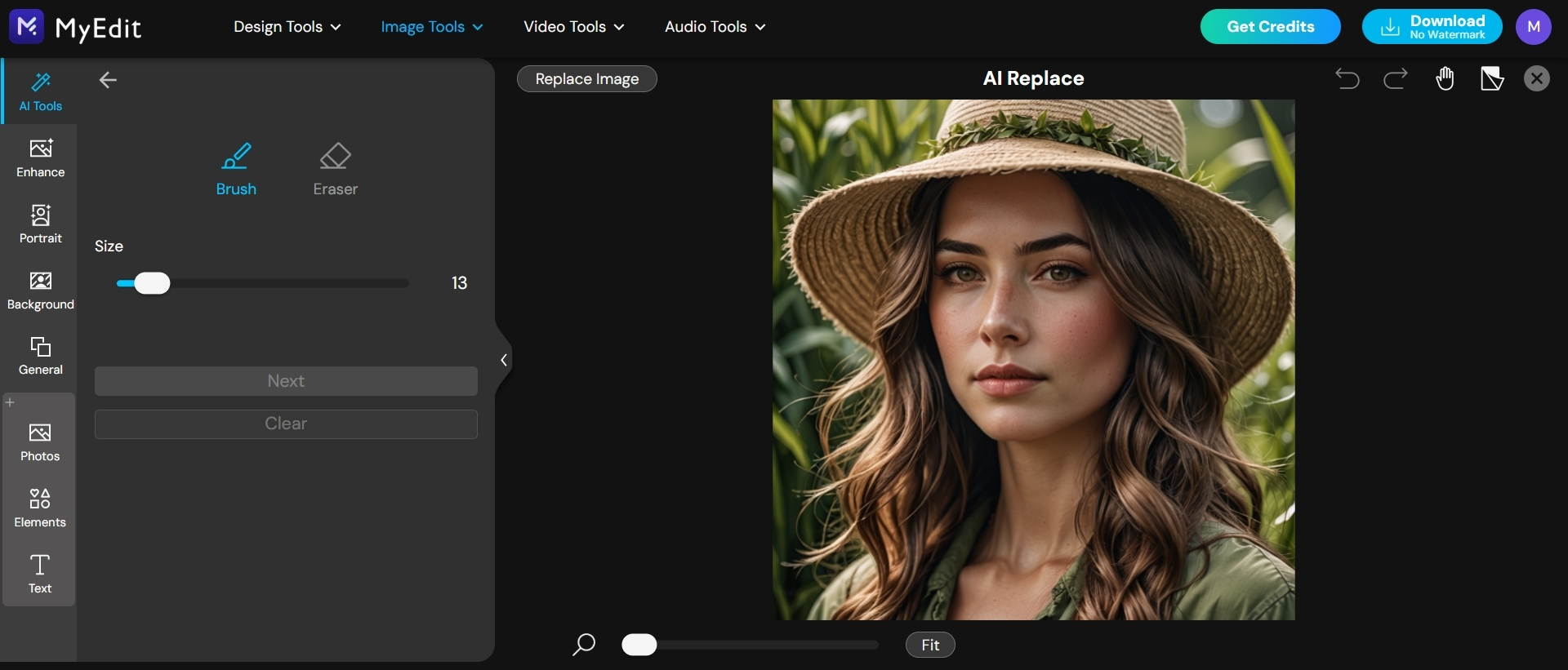
Task: Adjust the brush Size slider handle
Action: (152, 283)
